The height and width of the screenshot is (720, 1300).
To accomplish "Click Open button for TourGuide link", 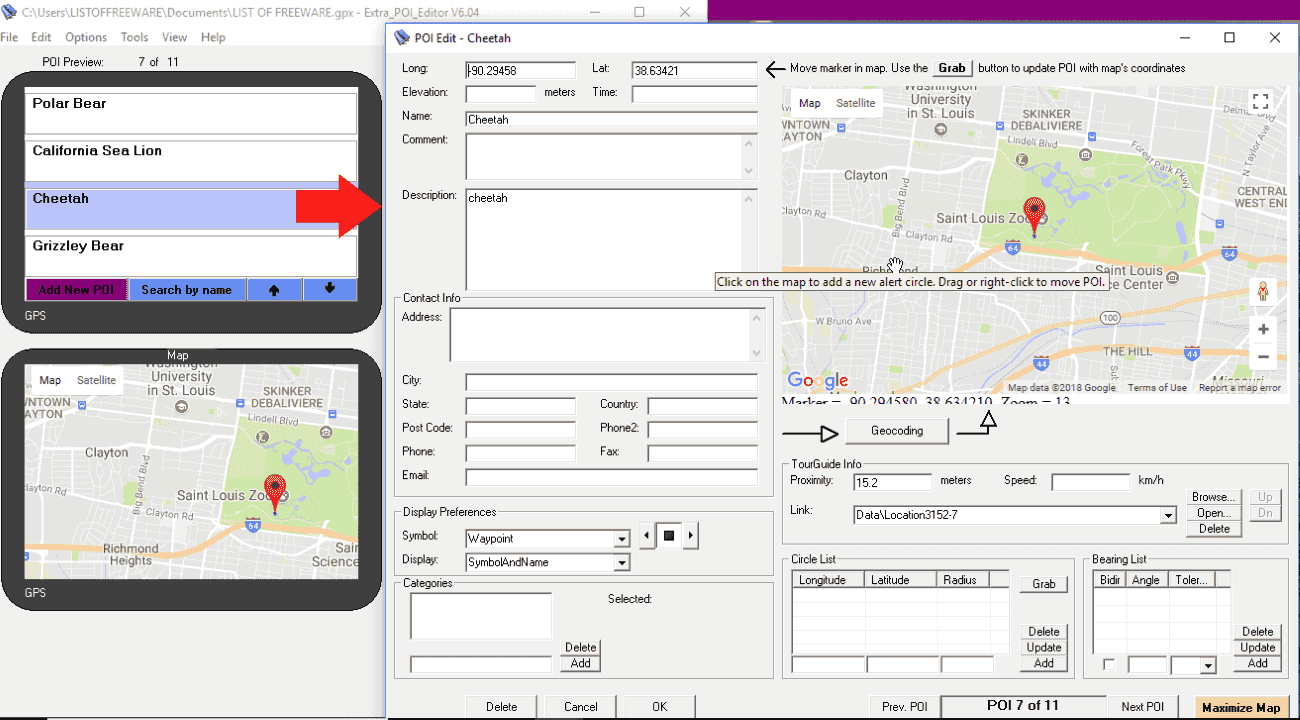I will 1214,513.
